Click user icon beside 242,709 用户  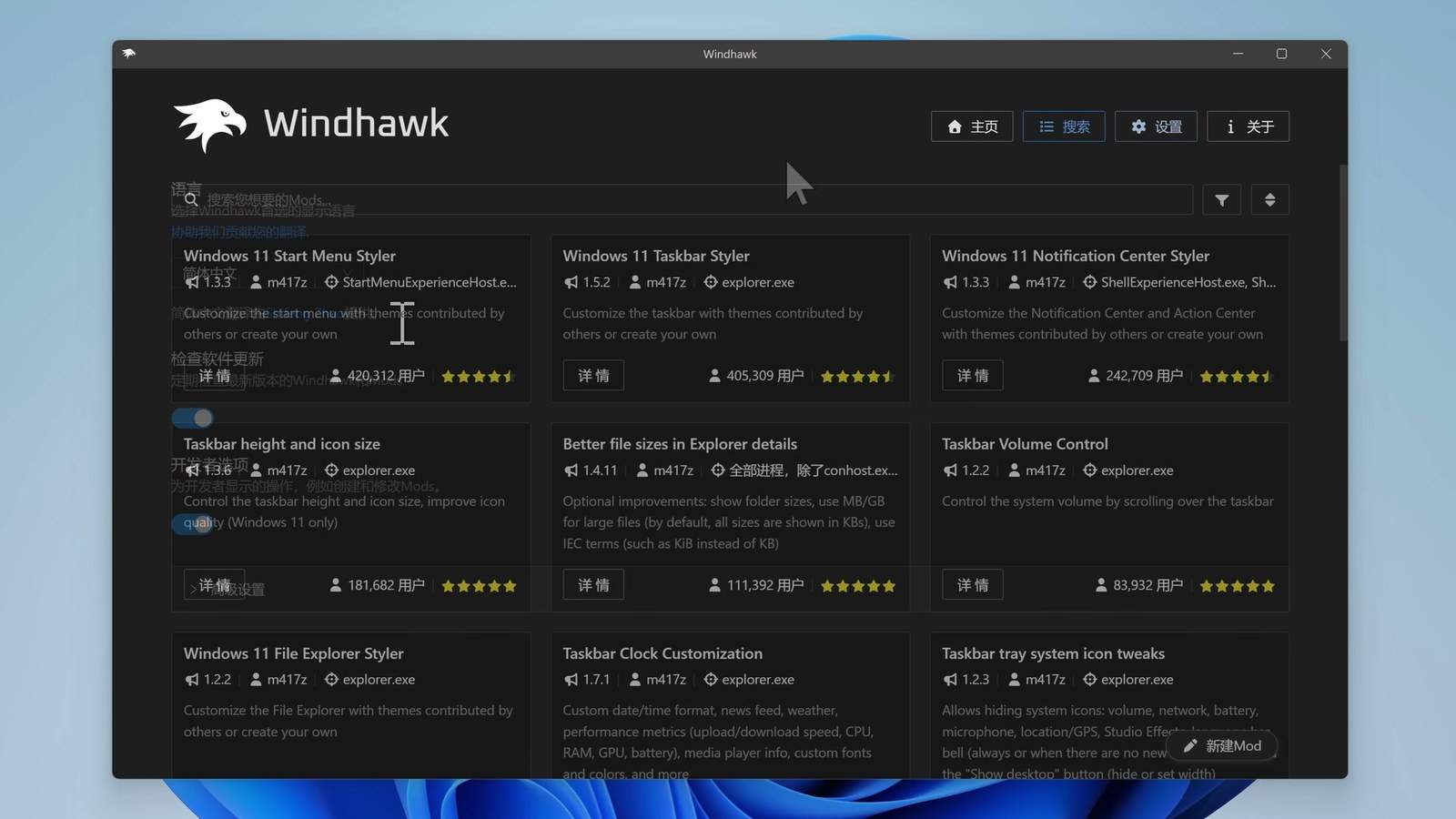tap(1094, 376)
